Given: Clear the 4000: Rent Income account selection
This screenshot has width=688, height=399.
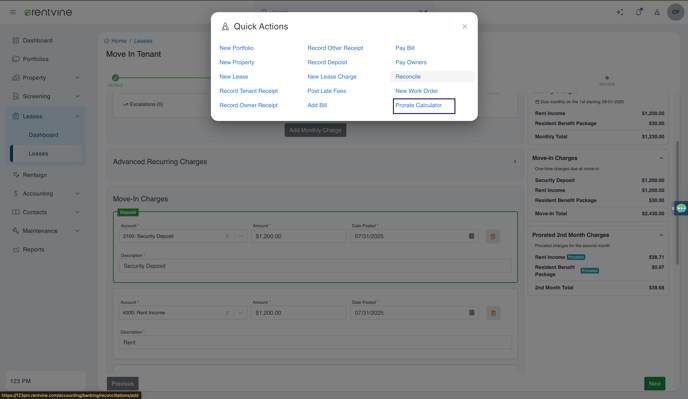Looking at the screenshot, I should 227,313.
